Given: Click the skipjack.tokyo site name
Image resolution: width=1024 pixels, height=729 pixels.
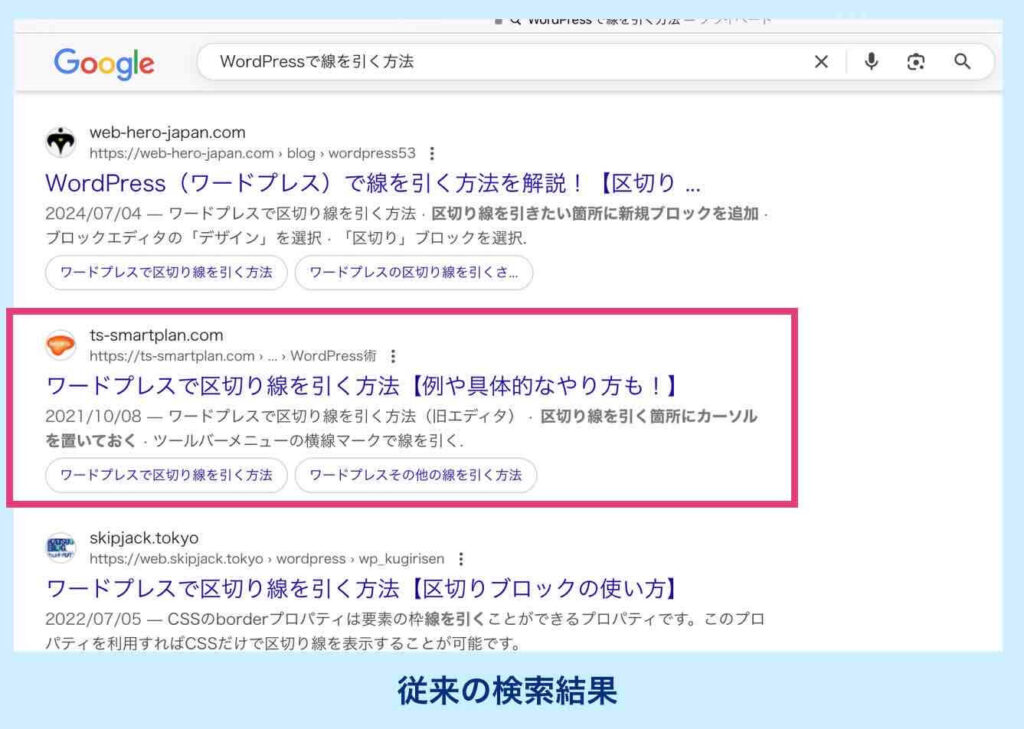Looking at the screenshot, I should tap(144, 538).
